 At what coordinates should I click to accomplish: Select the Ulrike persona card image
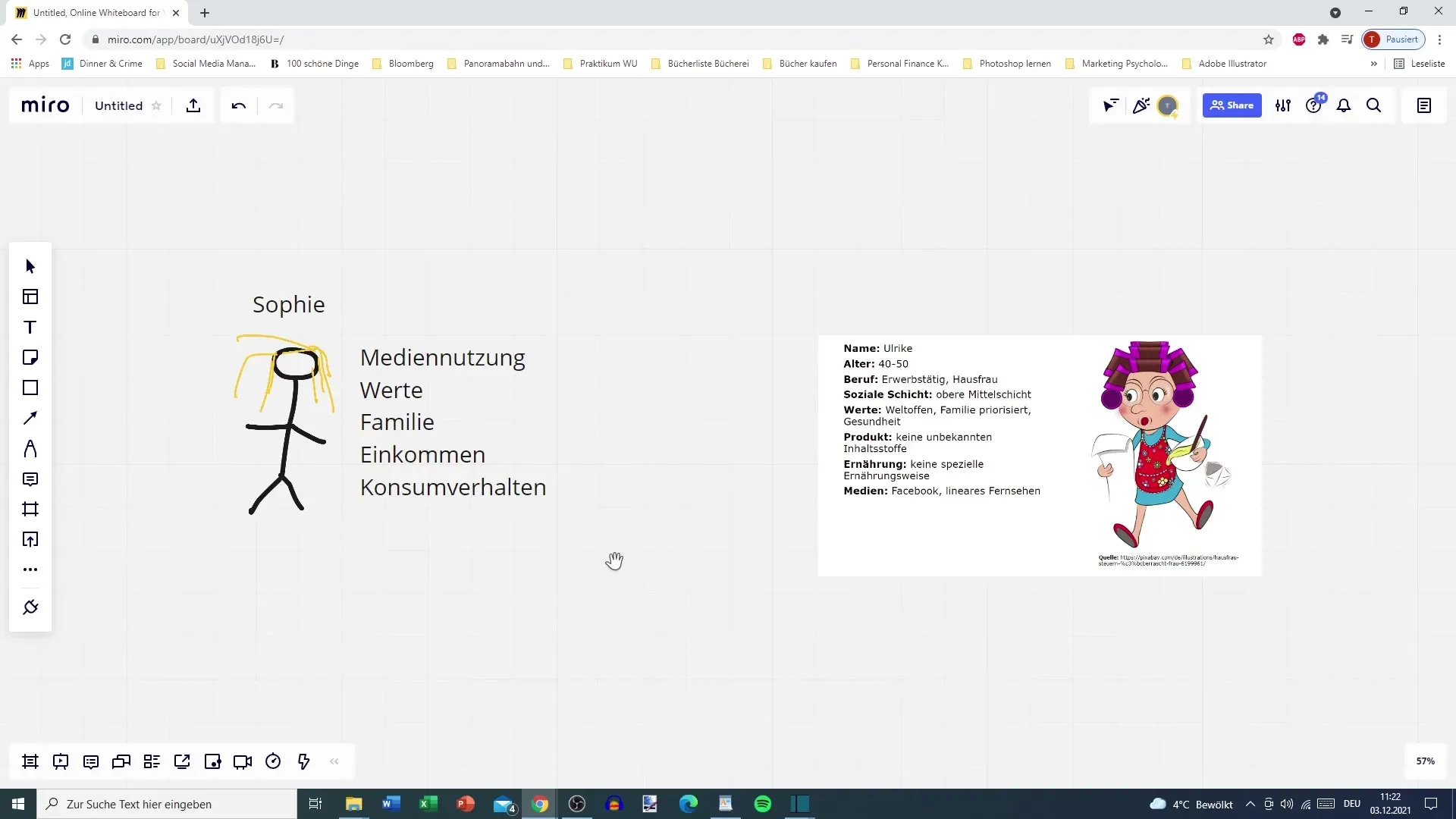[1040, 455]
